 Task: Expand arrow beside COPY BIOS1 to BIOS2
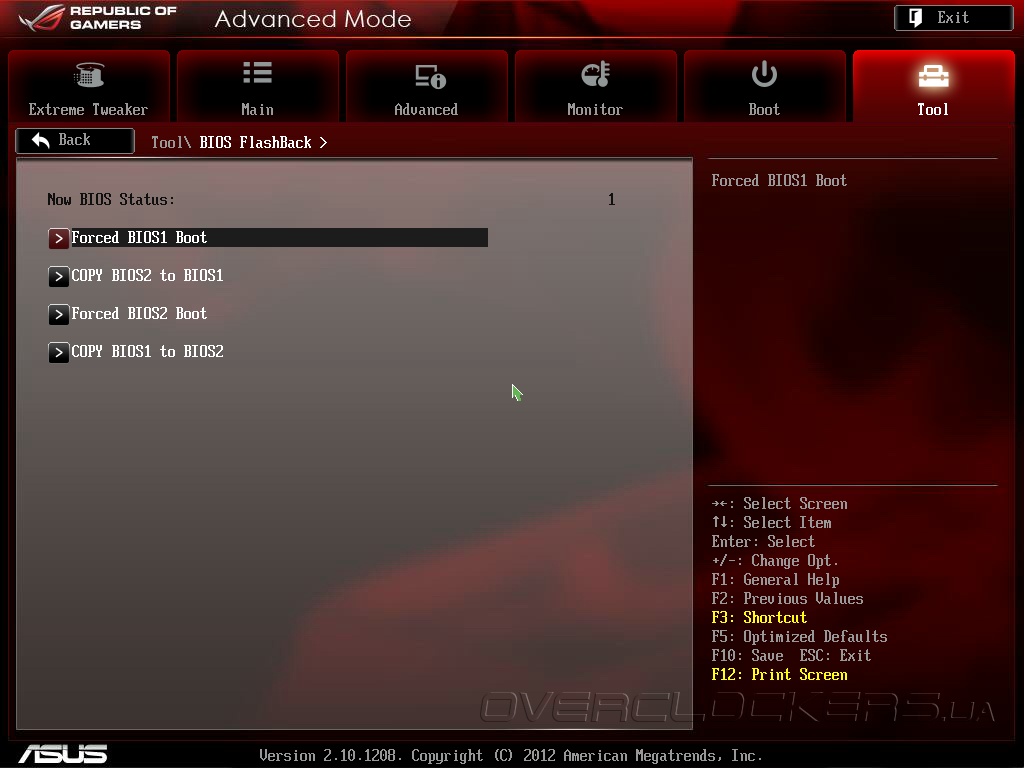coord(59,352)
